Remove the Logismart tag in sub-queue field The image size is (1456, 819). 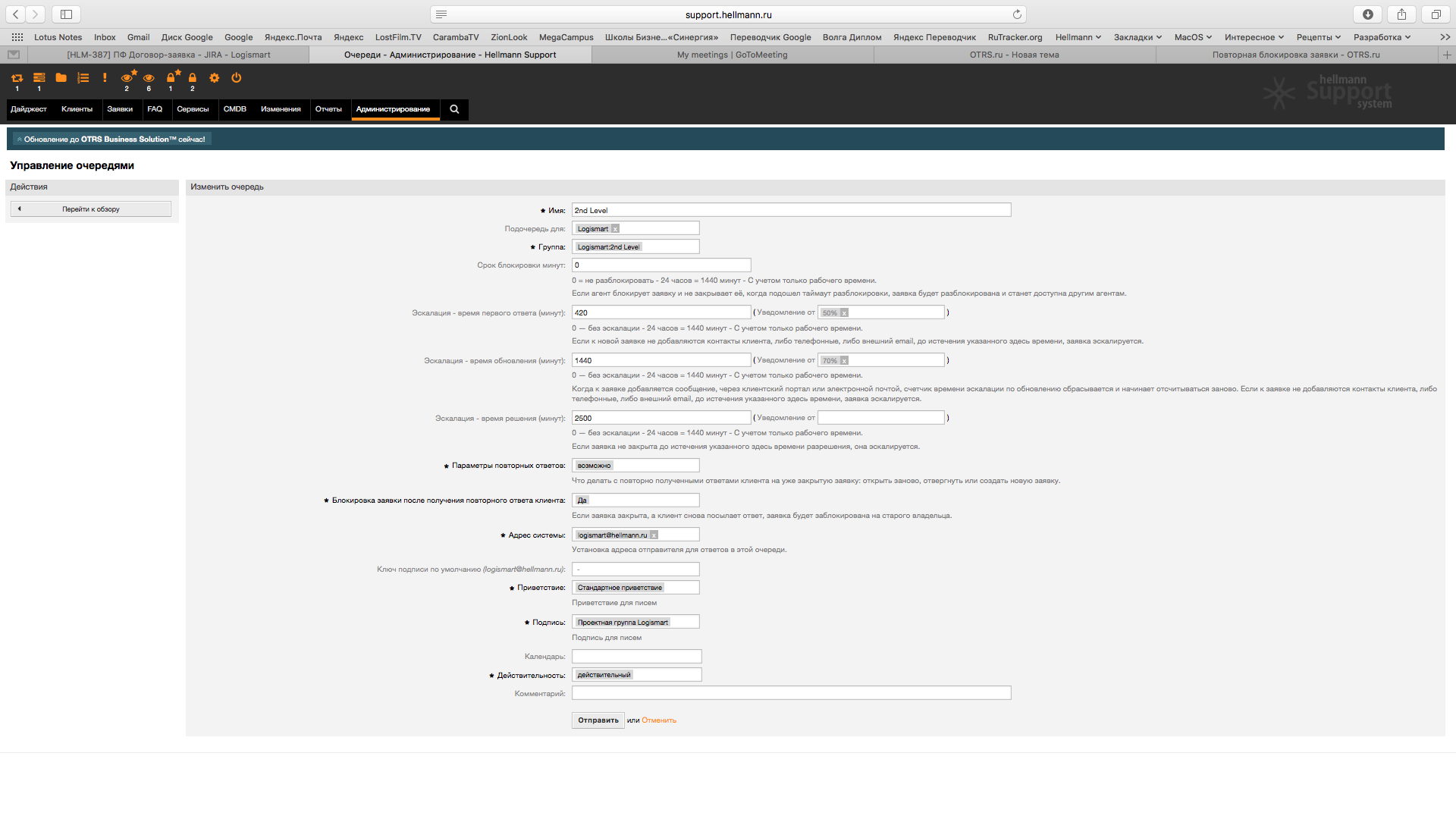615,229
